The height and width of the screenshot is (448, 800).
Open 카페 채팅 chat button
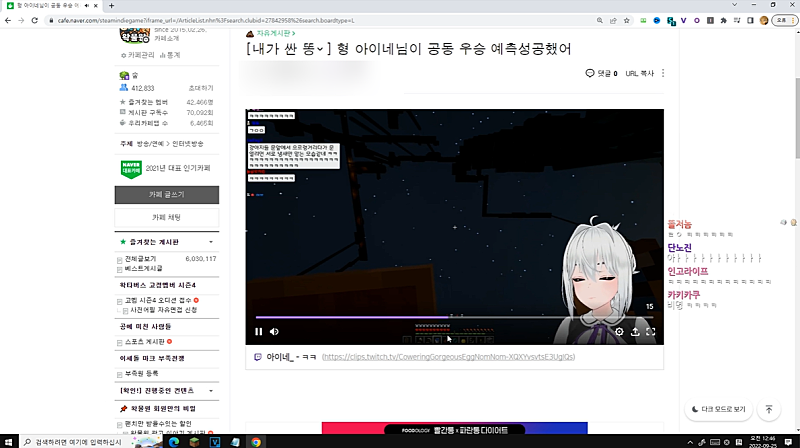click(x=167, y=217)
